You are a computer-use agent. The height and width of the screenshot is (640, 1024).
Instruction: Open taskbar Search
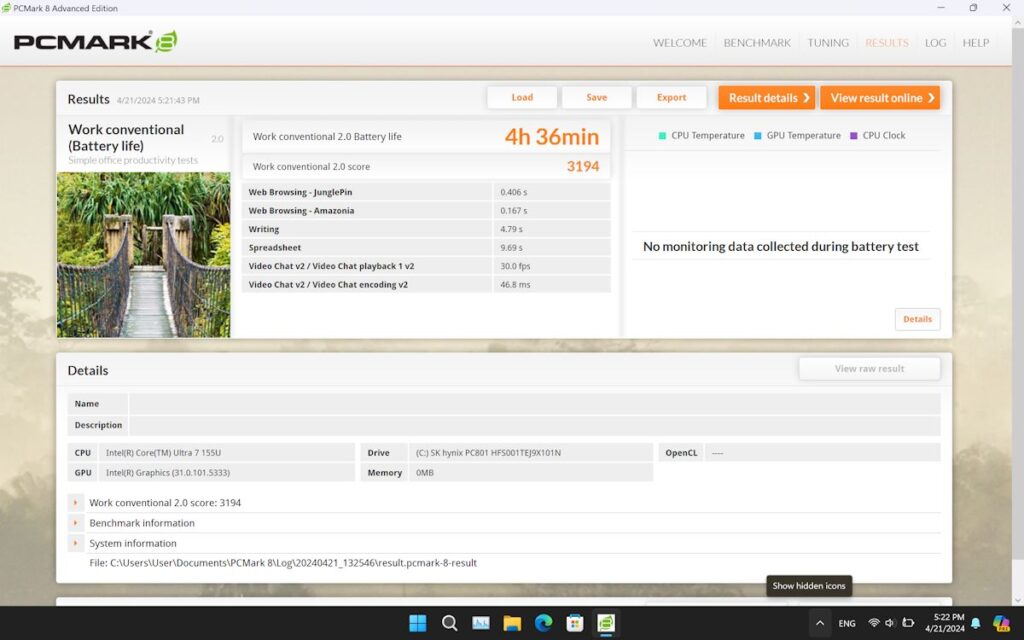tap(449, 623)
